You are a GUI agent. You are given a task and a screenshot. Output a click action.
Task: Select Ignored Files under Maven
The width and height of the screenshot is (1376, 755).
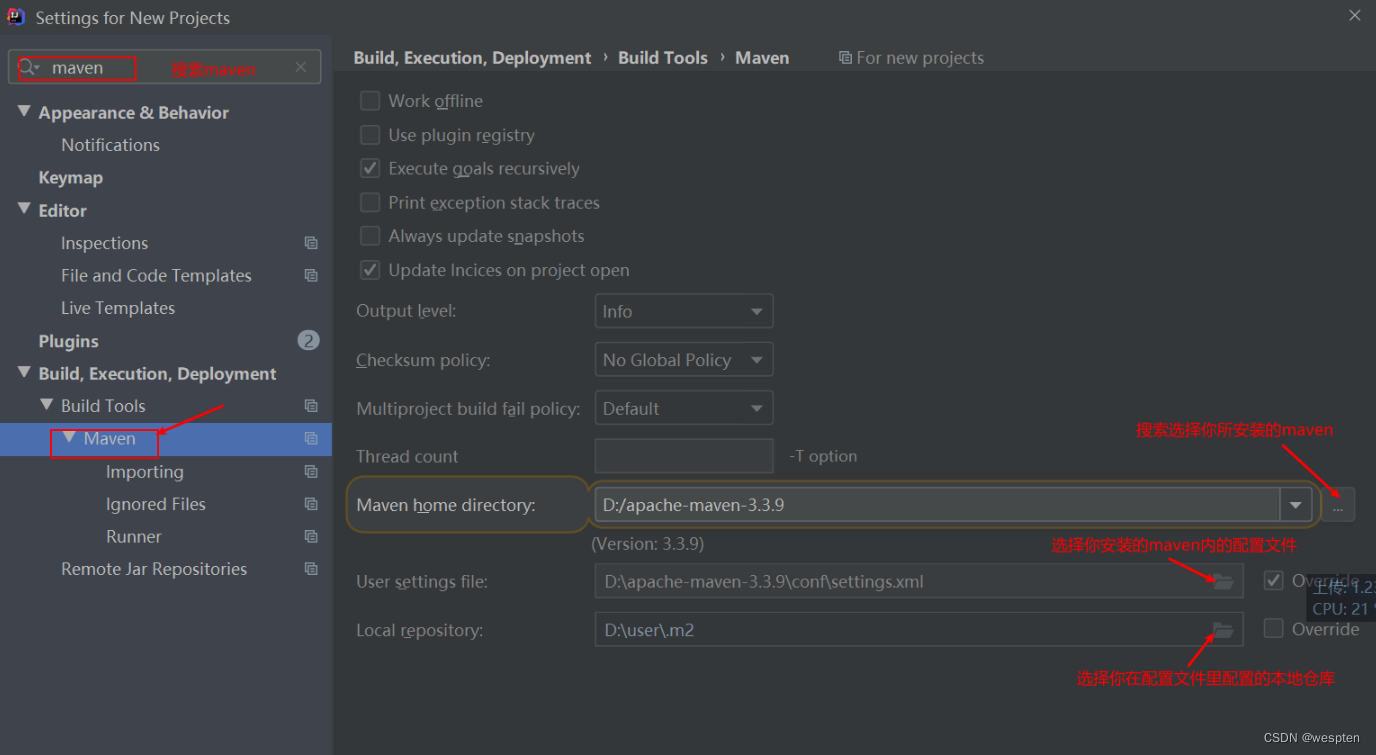[156, 504]
